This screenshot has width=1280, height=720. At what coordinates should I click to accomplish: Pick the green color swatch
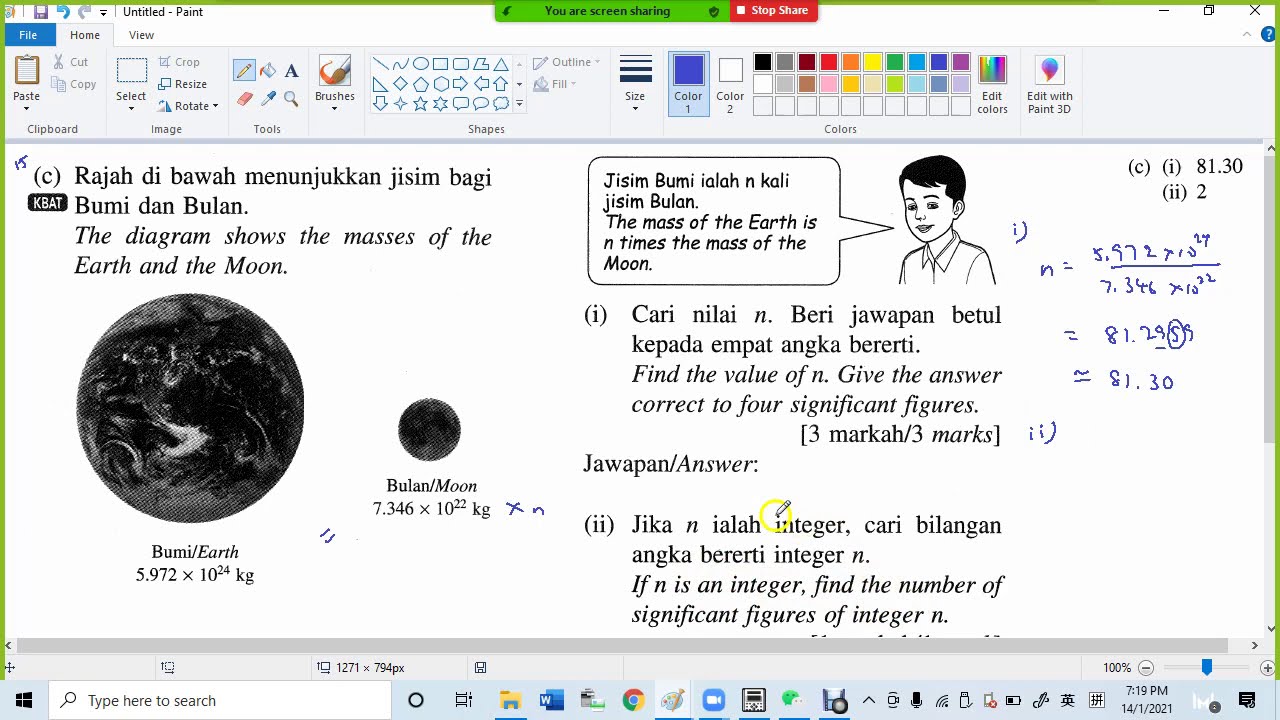click(895, 63)
